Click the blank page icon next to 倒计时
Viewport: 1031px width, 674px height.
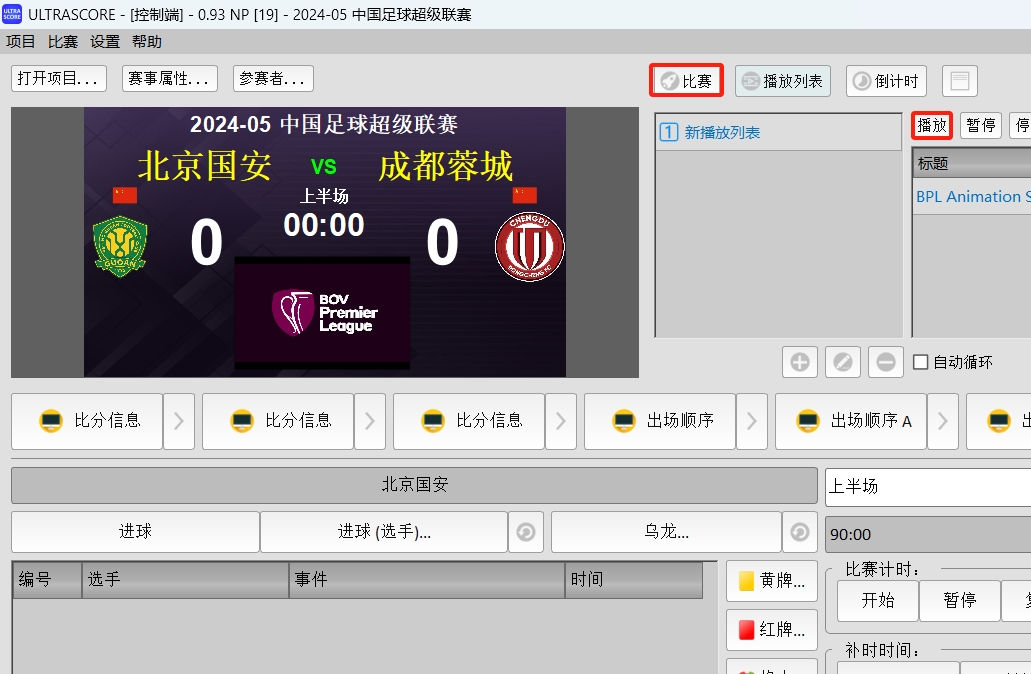point(959,81)
